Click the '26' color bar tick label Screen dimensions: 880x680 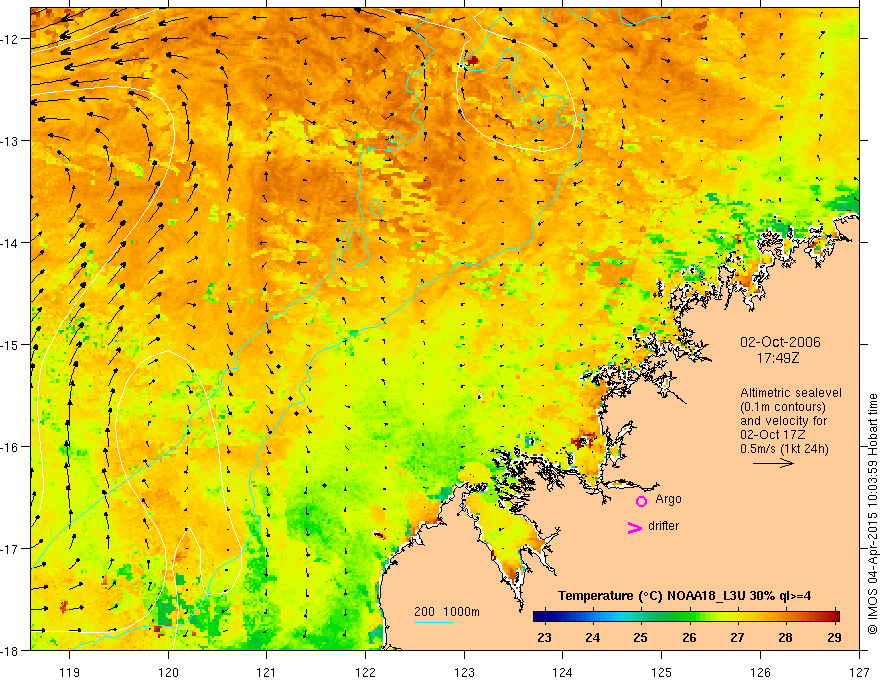click(689, 637)
